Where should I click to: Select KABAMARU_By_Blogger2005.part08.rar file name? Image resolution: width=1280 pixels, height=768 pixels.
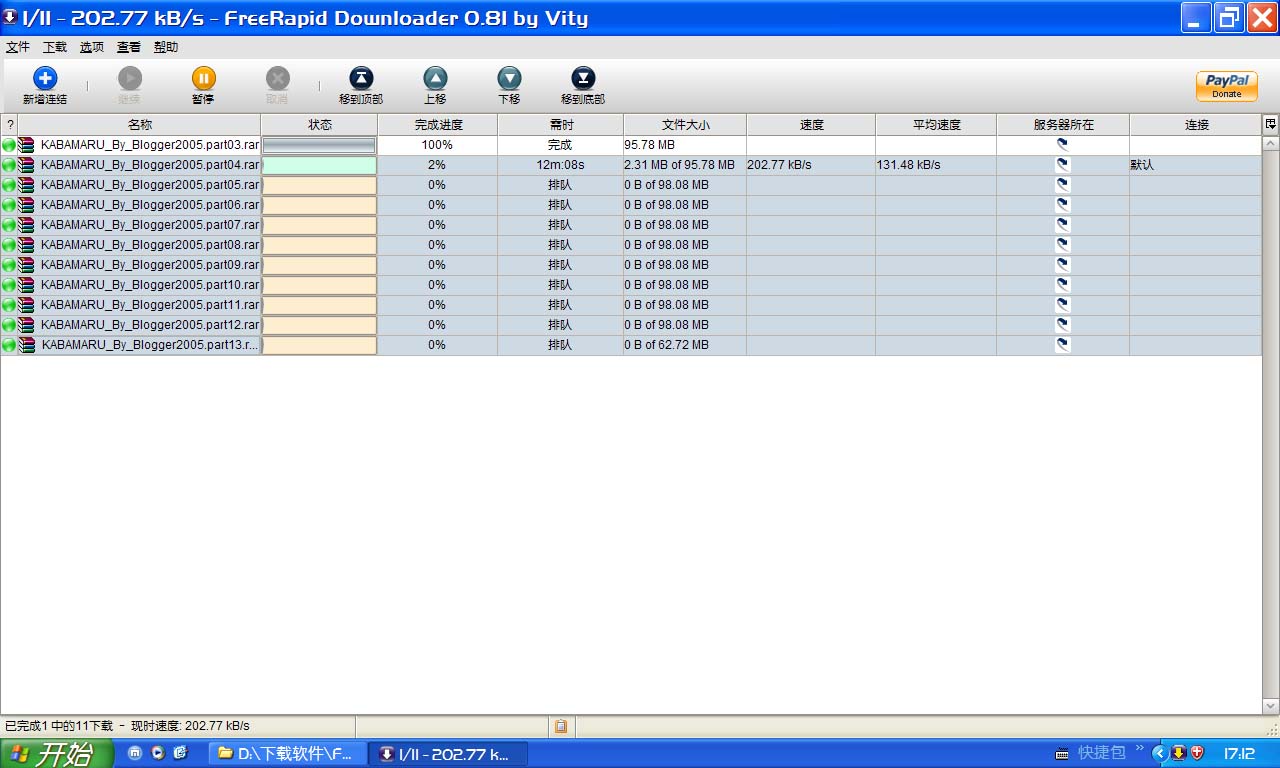tap(150, 245)
